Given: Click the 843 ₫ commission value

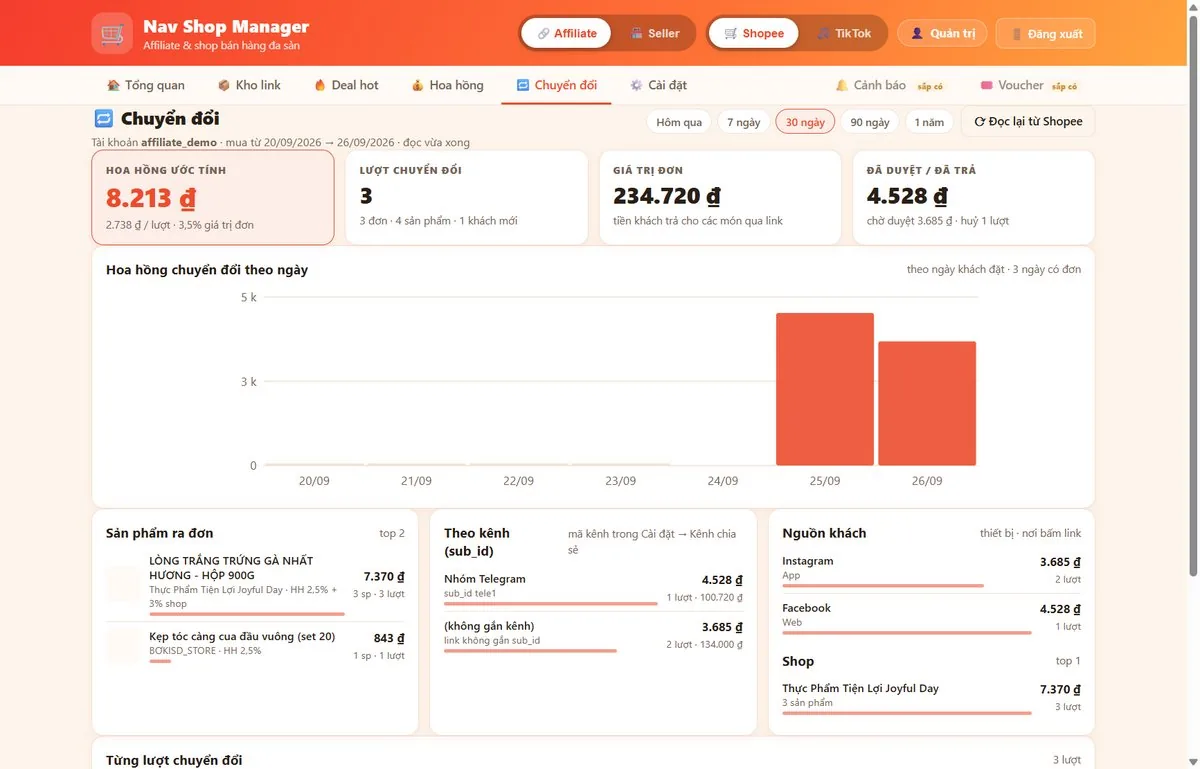Looking at the screenshot, I should coord(389,638).
